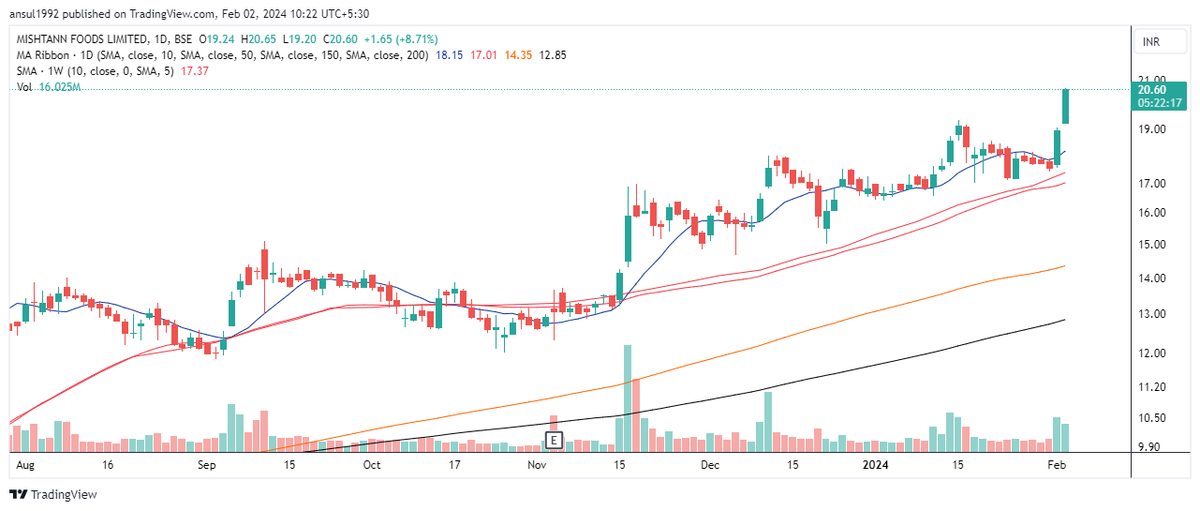Click the current price label 20.60
The width and height of the screenshot is (1200, 511).
(1153, 90)
